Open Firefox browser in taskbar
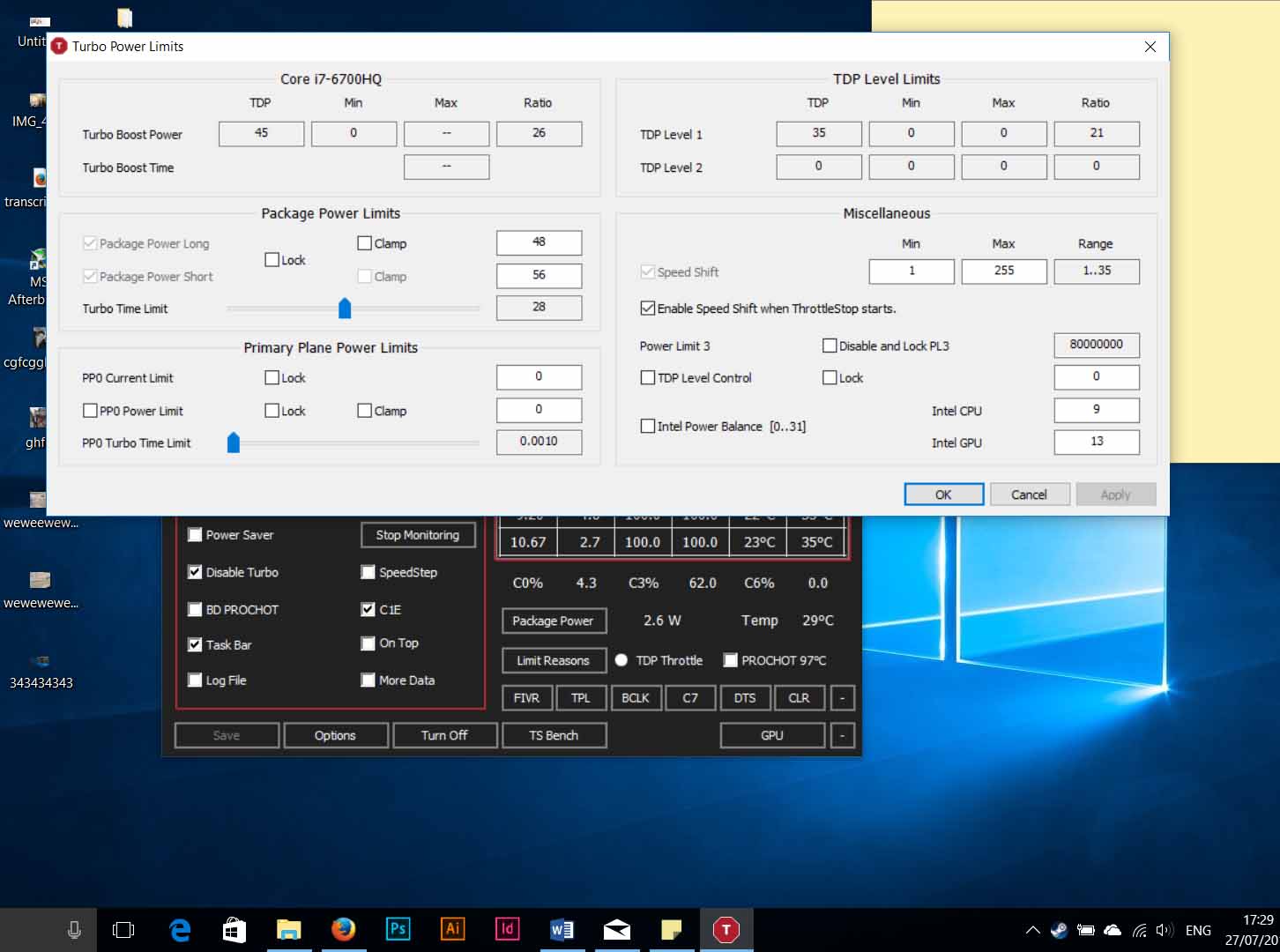This screenshot has height=952, width=1280. pos(343,929)
